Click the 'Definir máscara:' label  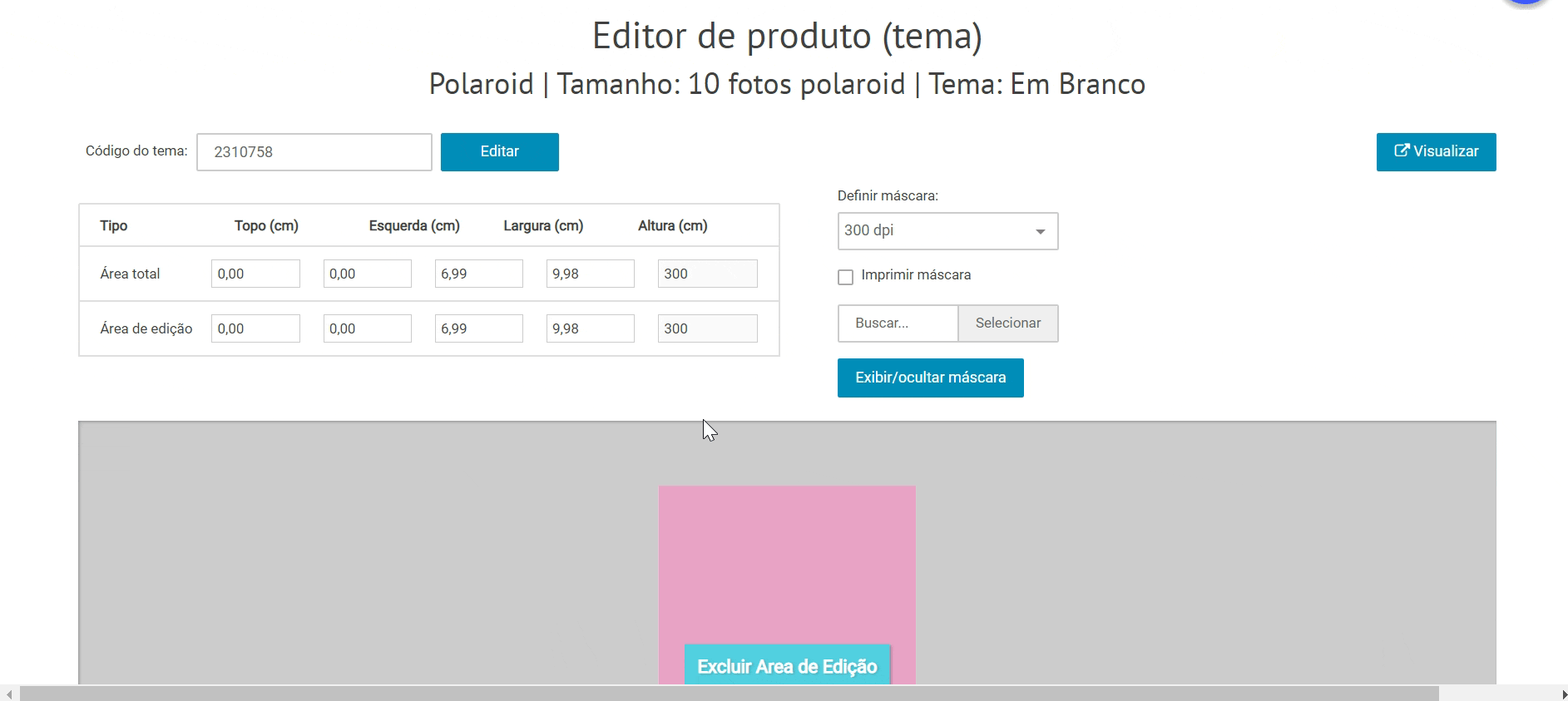tap(888, 196)
